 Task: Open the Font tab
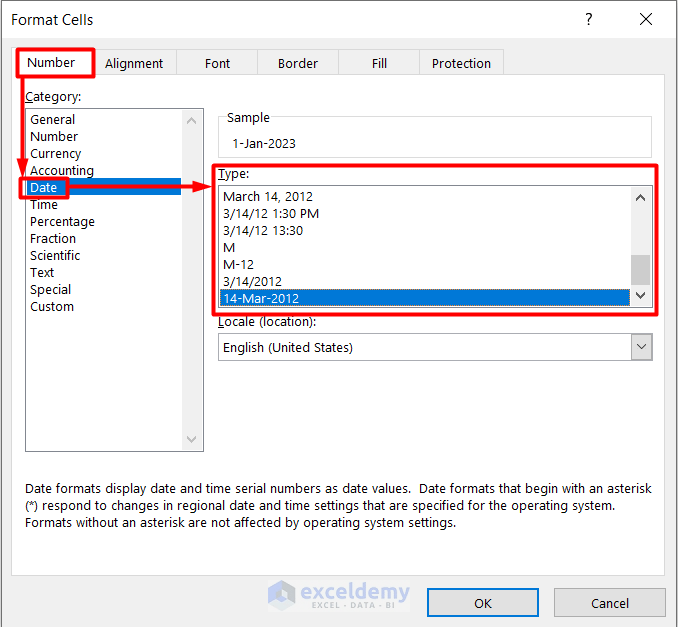point(217,64)
